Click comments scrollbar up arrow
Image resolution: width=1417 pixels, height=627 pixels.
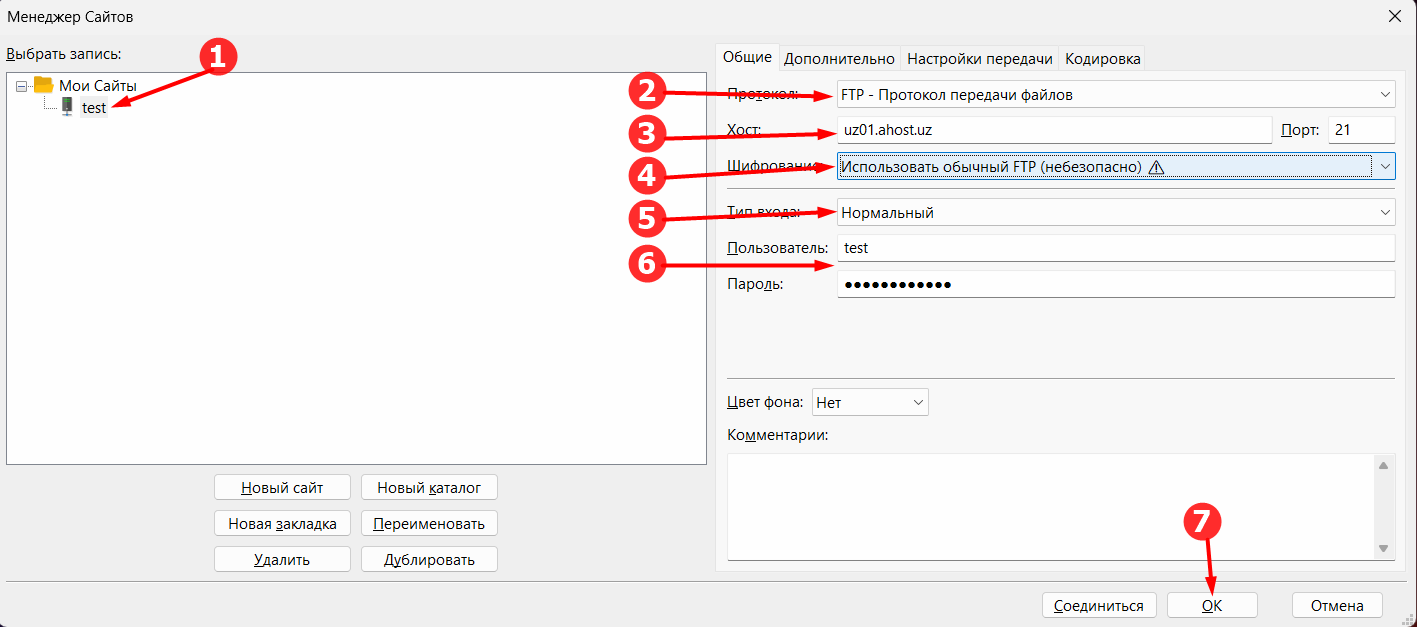click(x=1384, y=465)
